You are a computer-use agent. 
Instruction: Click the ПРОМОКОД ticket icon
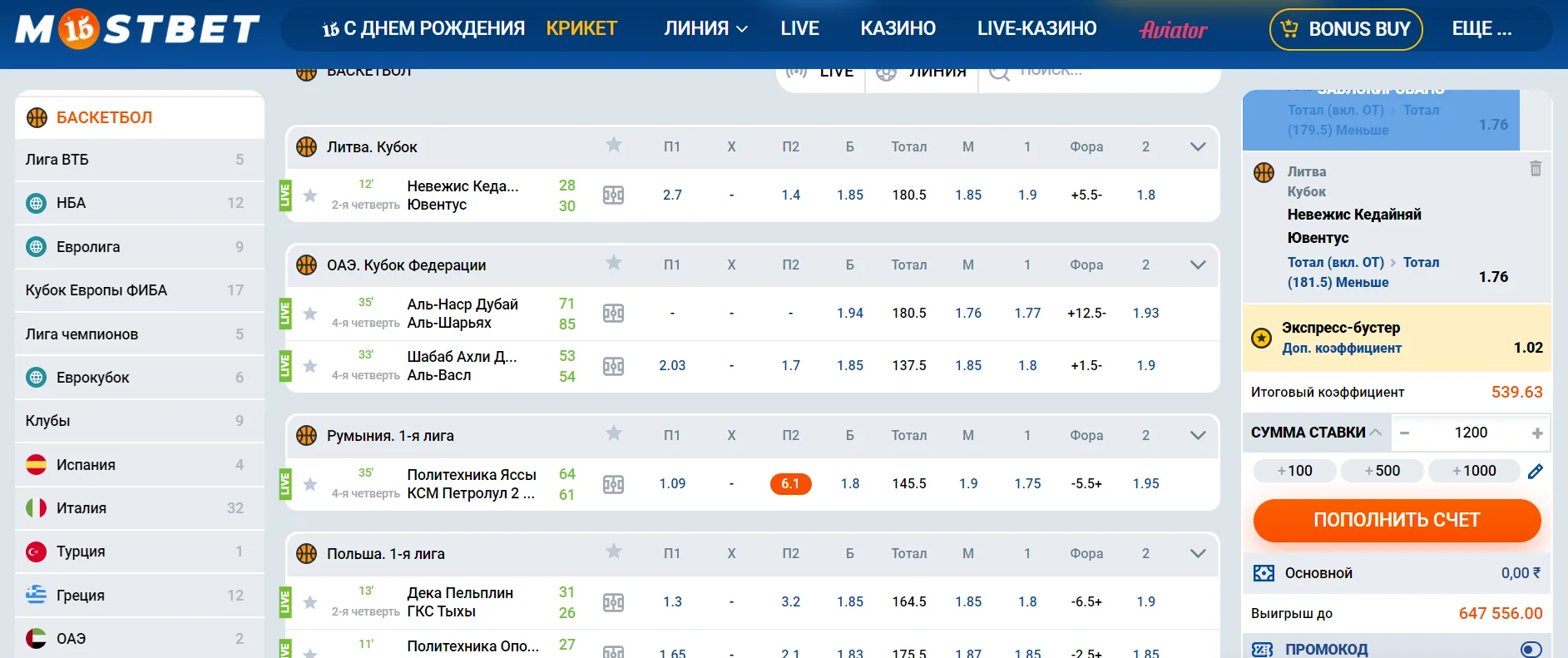click(x=1263, y=650)
